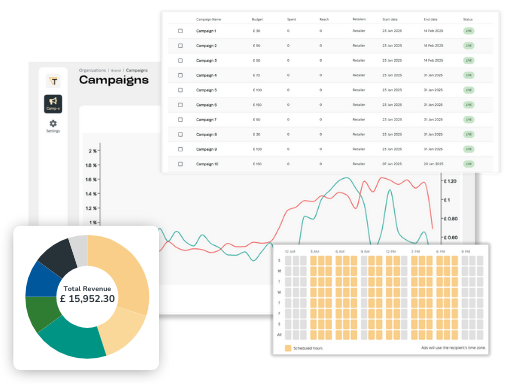This screenshot has height=384, width=512.
Task: Tick the checkbox for Campaign 2
Action: [x=180, y=46]
